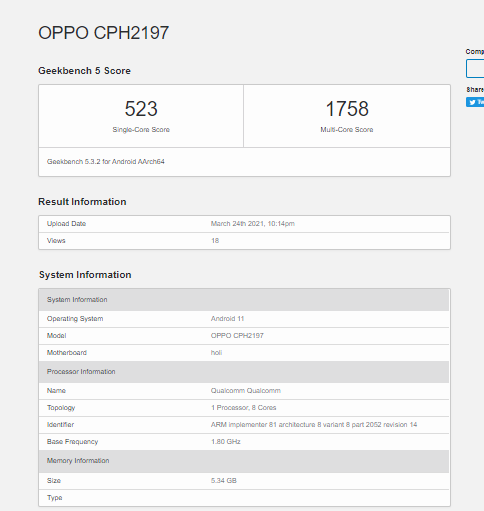Click the large System Information heading
Screen dimensions: 484x511
pyautogui.click(x=85, y=275)
